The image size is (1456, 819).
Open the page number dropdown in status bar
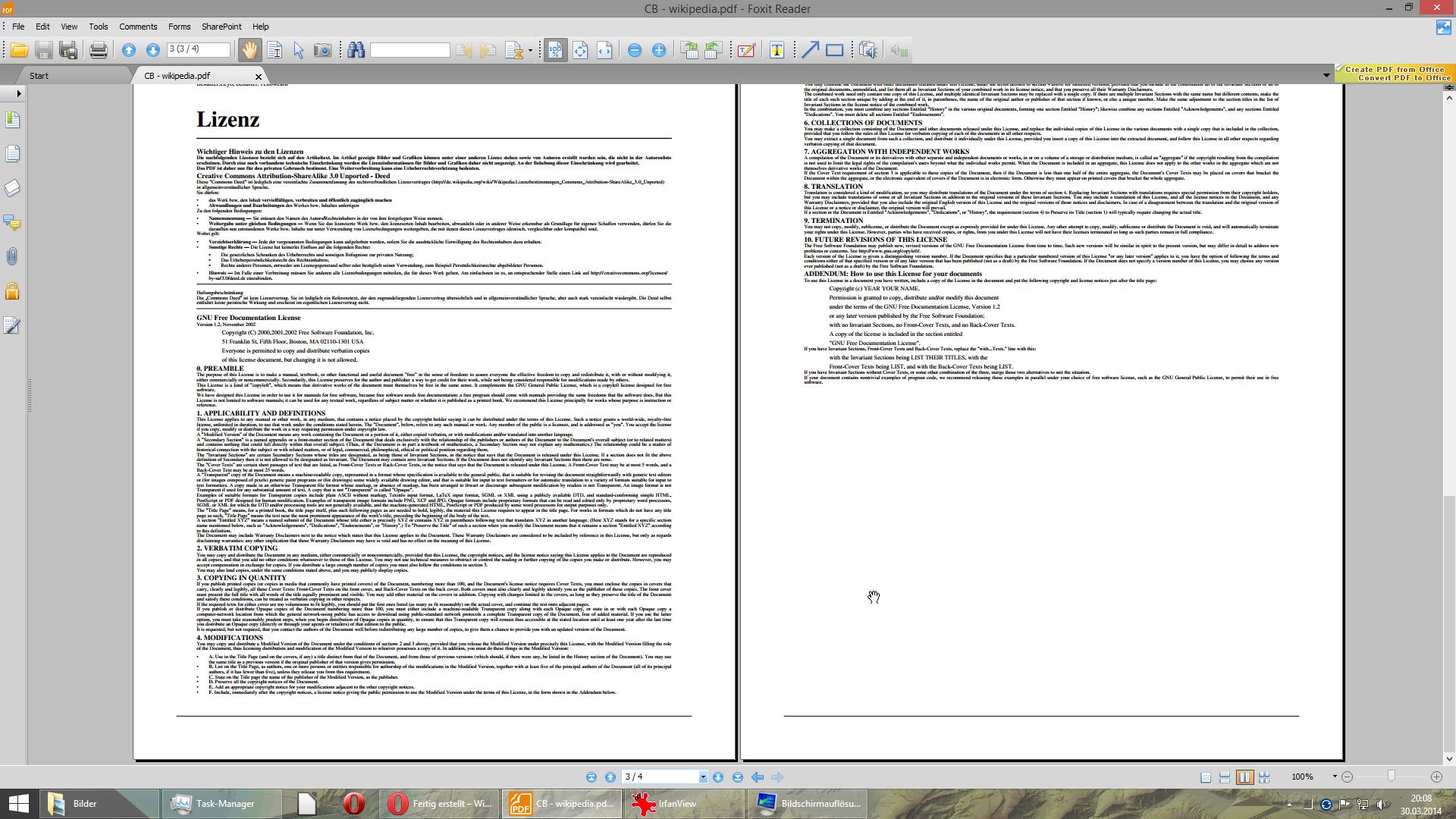pyautogui.click(x=703, y=777)
